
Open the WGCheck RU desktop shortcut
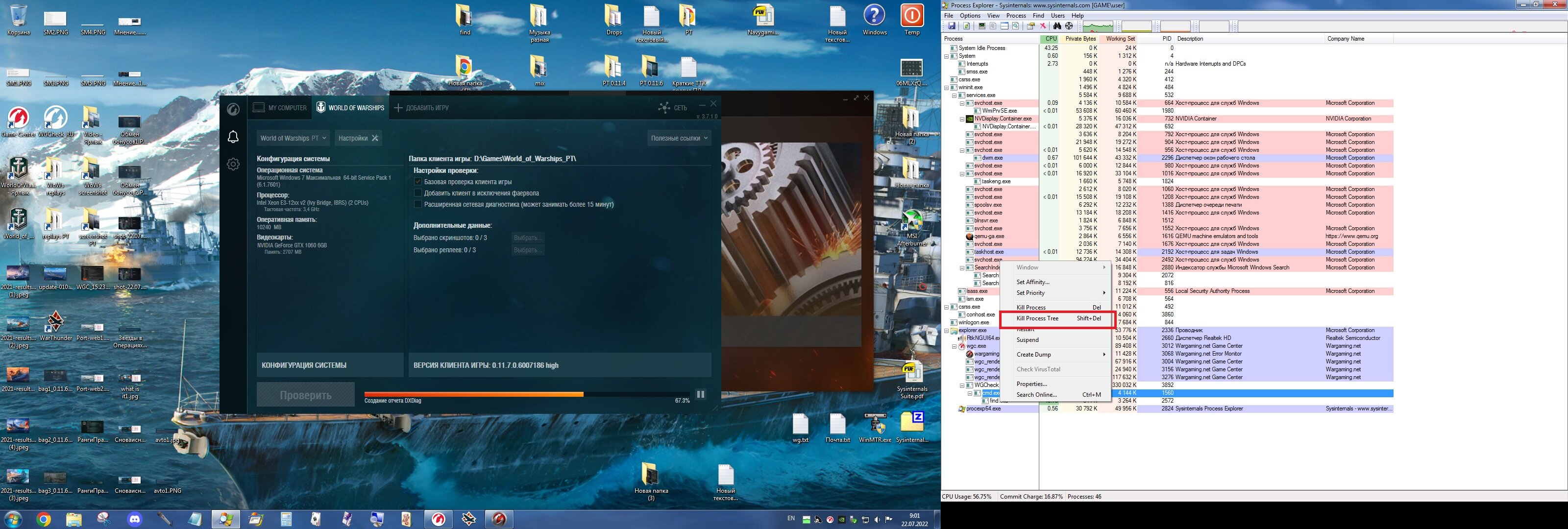pyautogui.click(x=55, y=121)
